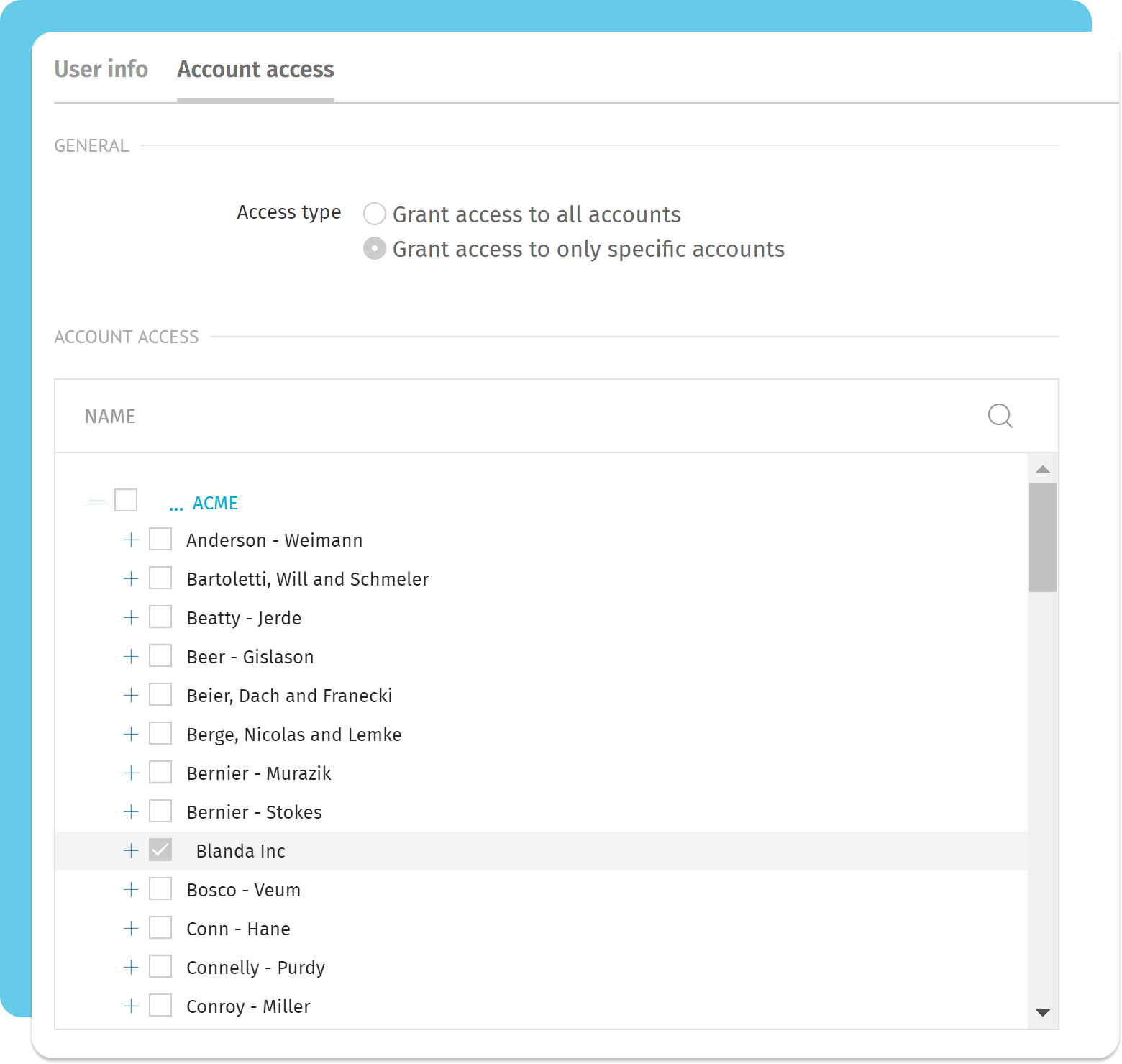This screenshot has width=1122, height=1064.
Task: Click the scrollbar down arrow
Action: 1043,1012
